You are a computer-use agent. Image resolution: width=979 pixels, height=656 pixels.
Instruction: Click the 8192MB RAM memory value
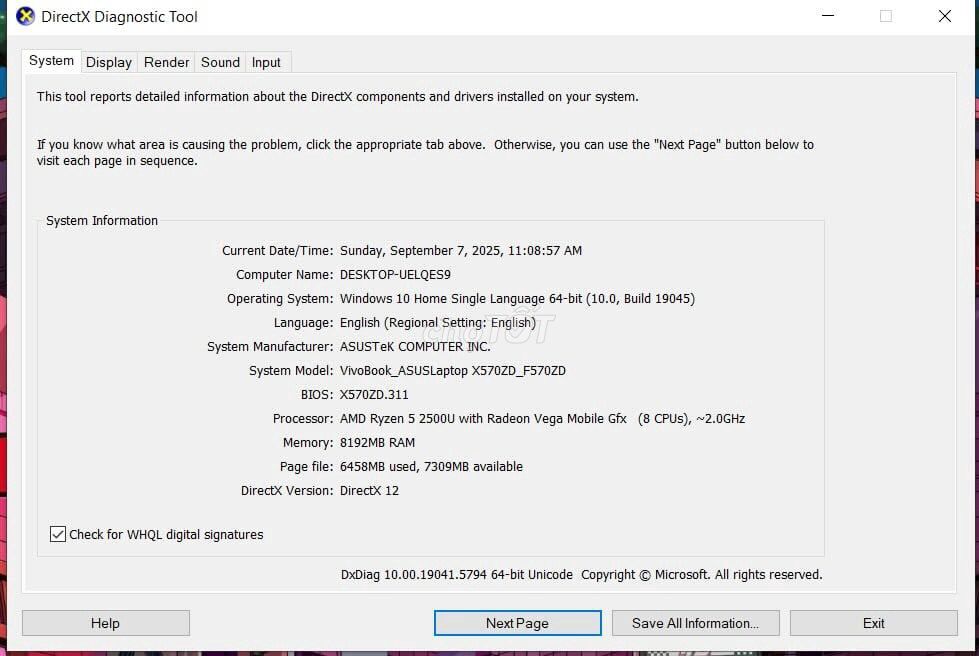pos(377,443)
